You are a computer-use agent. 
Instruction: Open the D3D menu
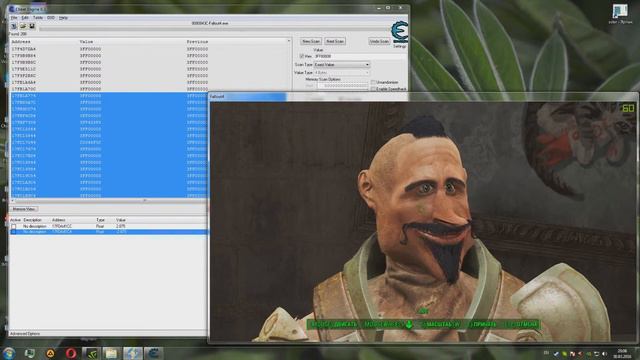tap(51, 18)
